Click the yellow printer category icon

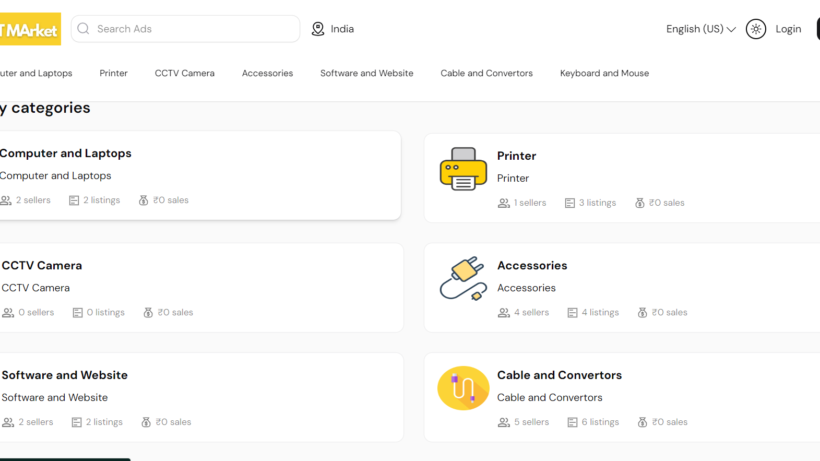(463, 169)
